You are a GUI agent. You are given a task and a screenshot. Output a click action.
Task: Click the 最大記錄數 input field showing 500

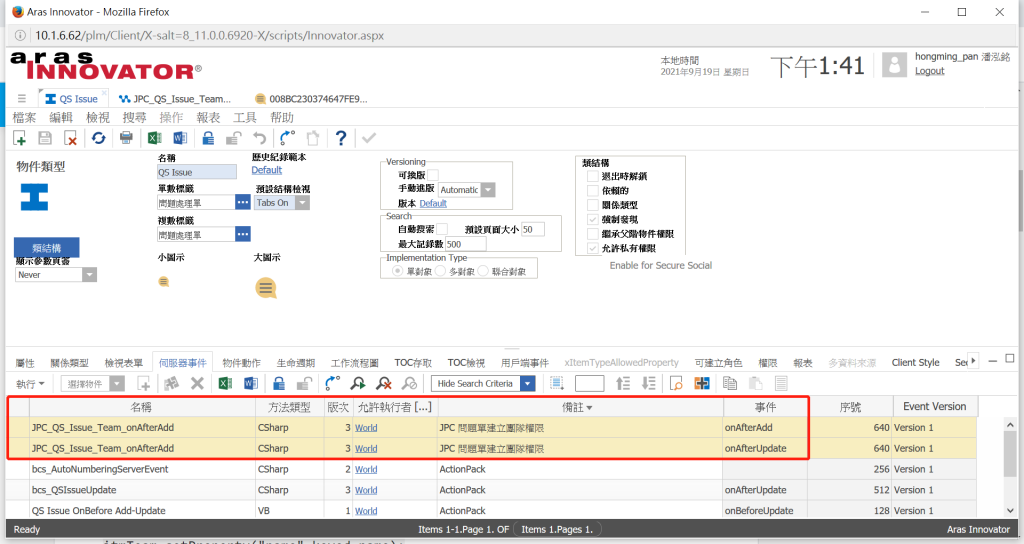[x=465, y=244]
